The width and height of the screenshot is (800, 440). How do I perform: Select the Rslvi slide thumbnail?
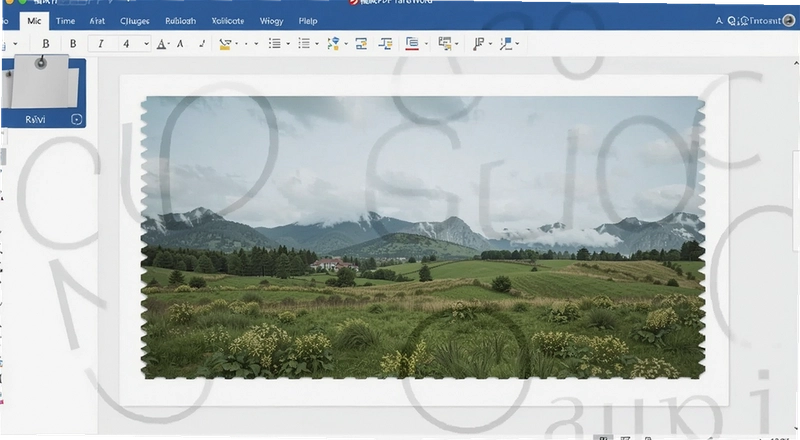(43, 92)
